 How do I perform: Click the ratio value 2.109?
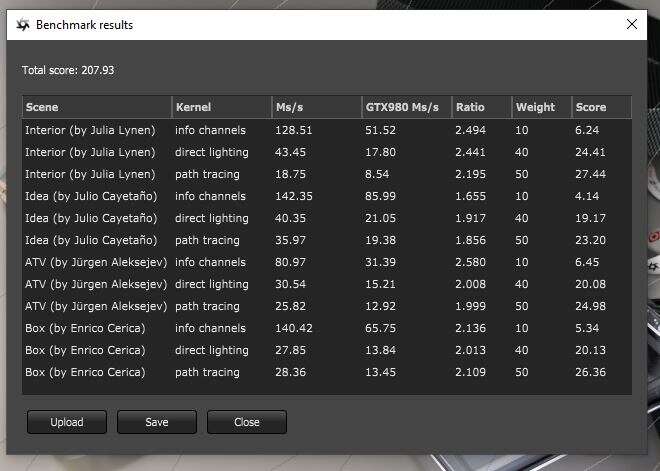(471, 372)
